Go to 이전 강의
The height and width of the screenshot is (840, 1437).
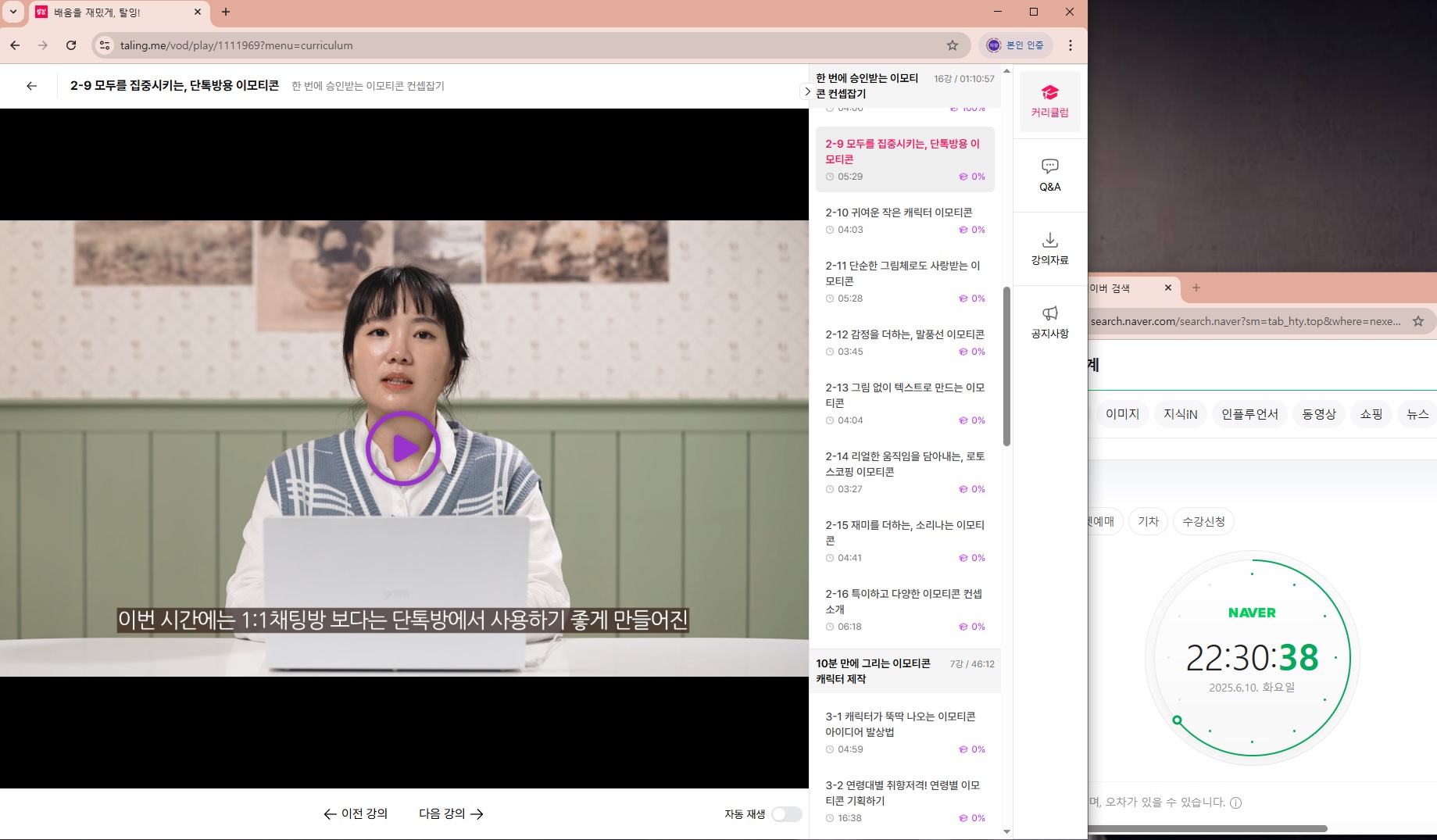356,813
